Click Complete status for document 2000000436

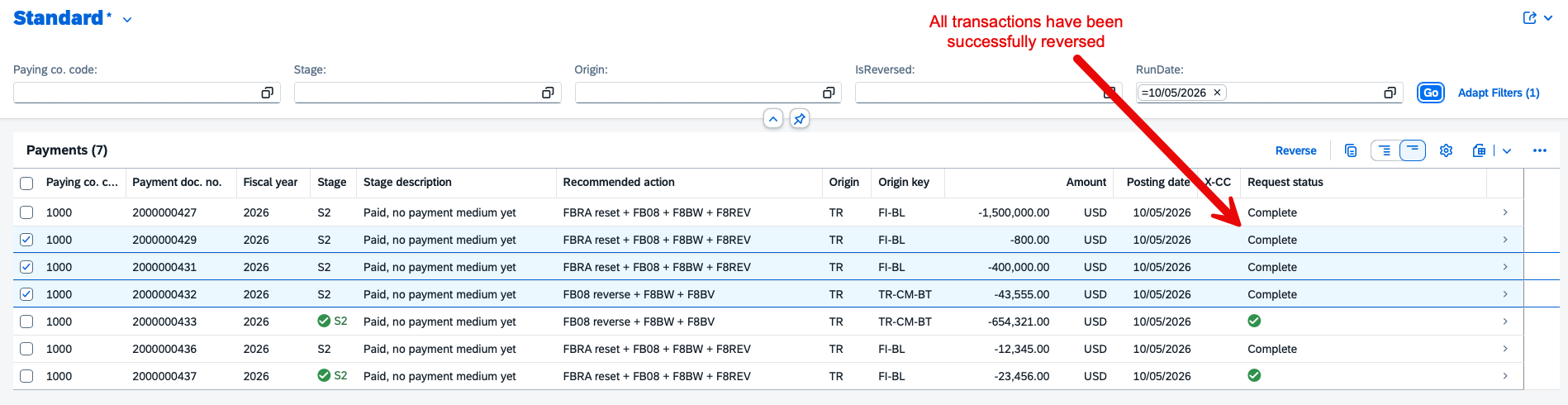pos(1272,349)
